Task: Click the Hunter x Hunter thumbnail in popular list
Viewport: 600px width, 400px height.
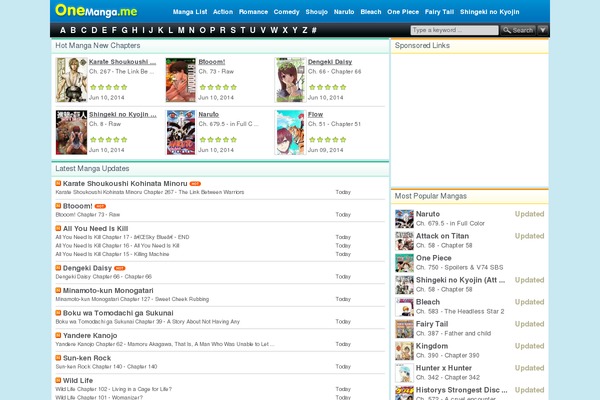Action: tap(404, 373)
